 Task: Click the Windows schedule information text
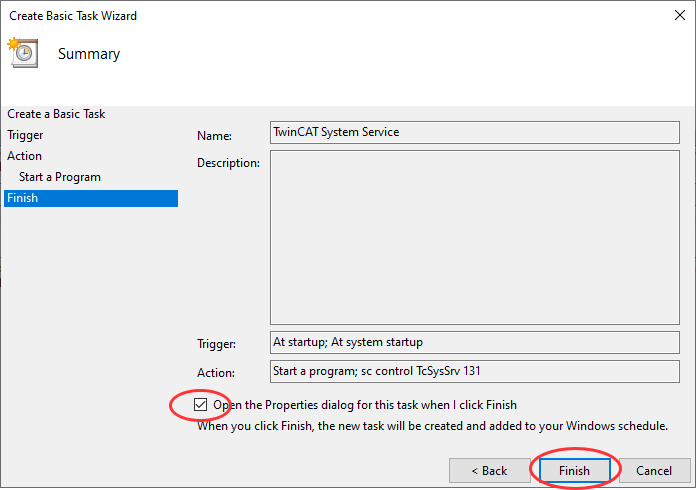(x=432, y=426)
